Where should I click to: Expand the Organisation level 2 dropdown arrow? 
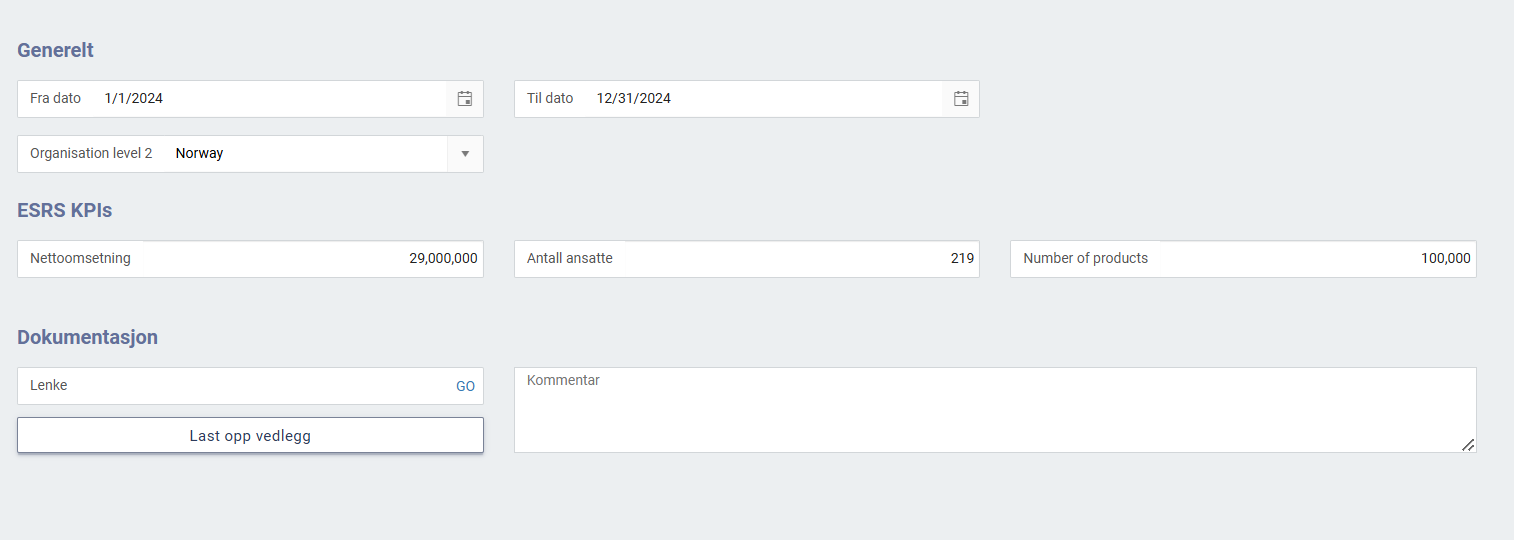[x=465, y=154]
